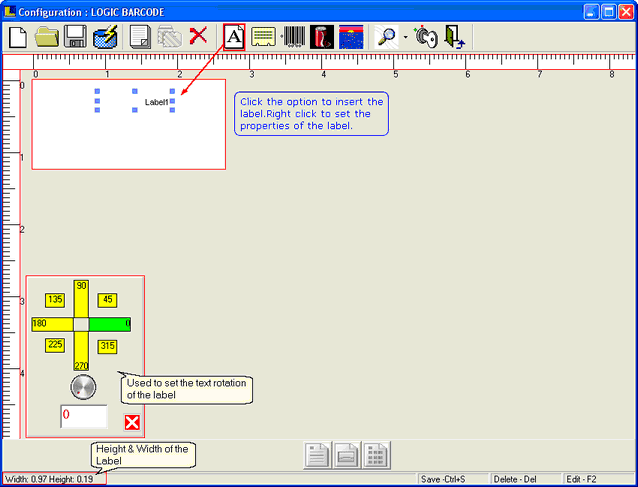Click the rotation angle input field
Viewport: 638px width, 487px height.
(84, 416)
